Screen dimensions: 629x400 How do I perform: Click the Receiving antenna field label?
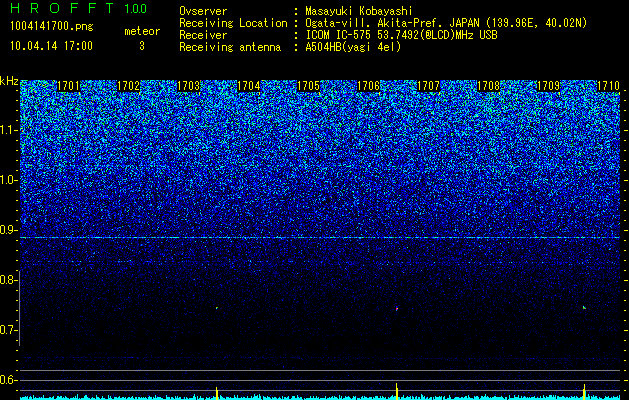pyautogui.click(x=230, y=47)
